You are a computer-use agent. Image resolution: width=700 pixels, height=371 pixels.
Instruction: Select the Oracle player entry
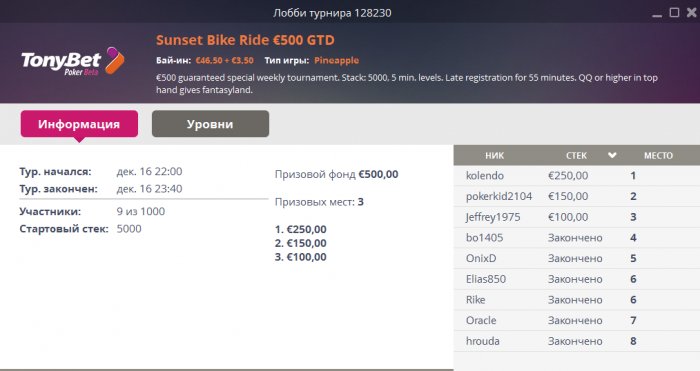point(577,320)
